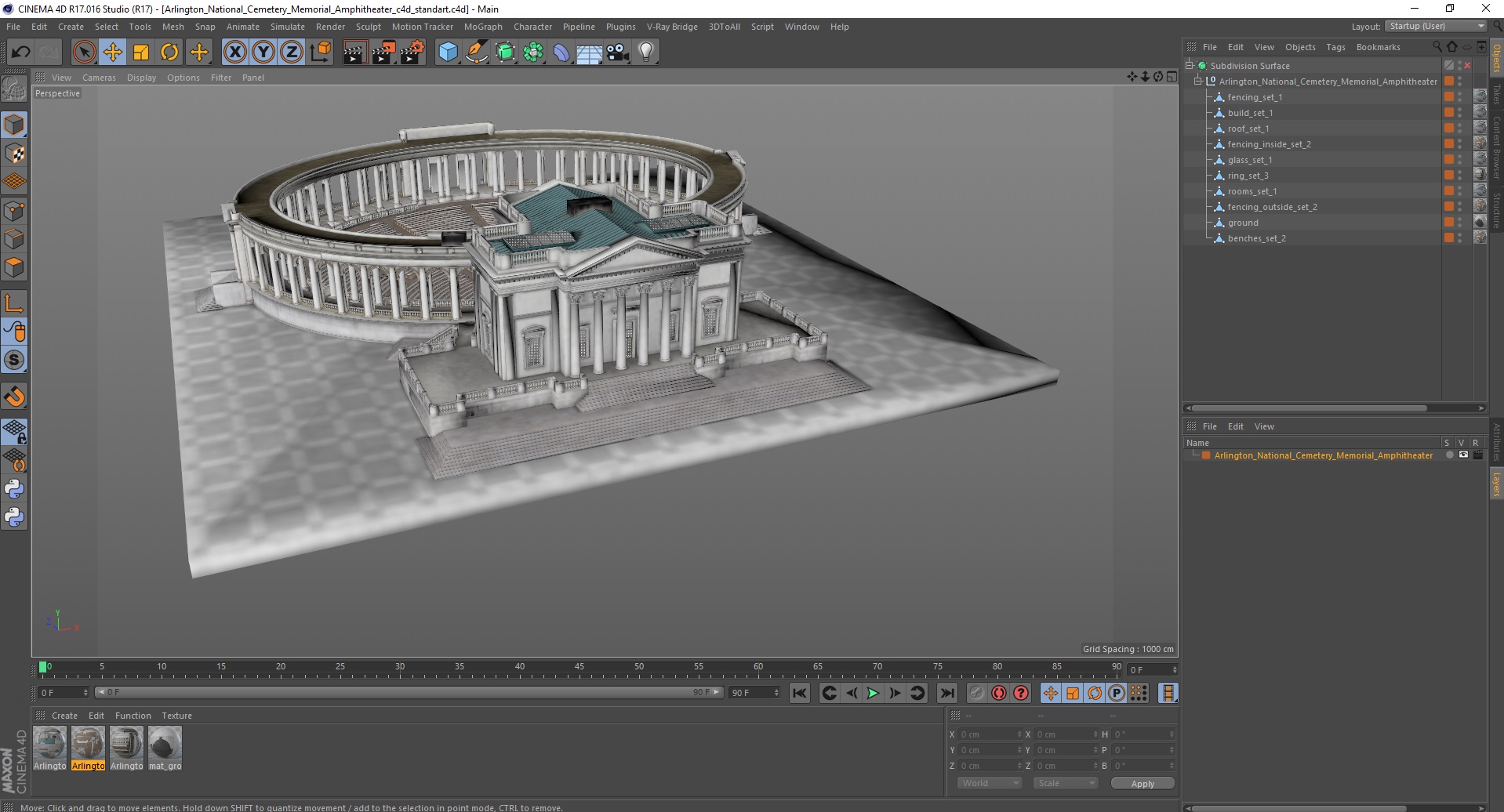Toggle X axis lock
This screenshot has width=1504, height=812.
[x=234, y=53]
